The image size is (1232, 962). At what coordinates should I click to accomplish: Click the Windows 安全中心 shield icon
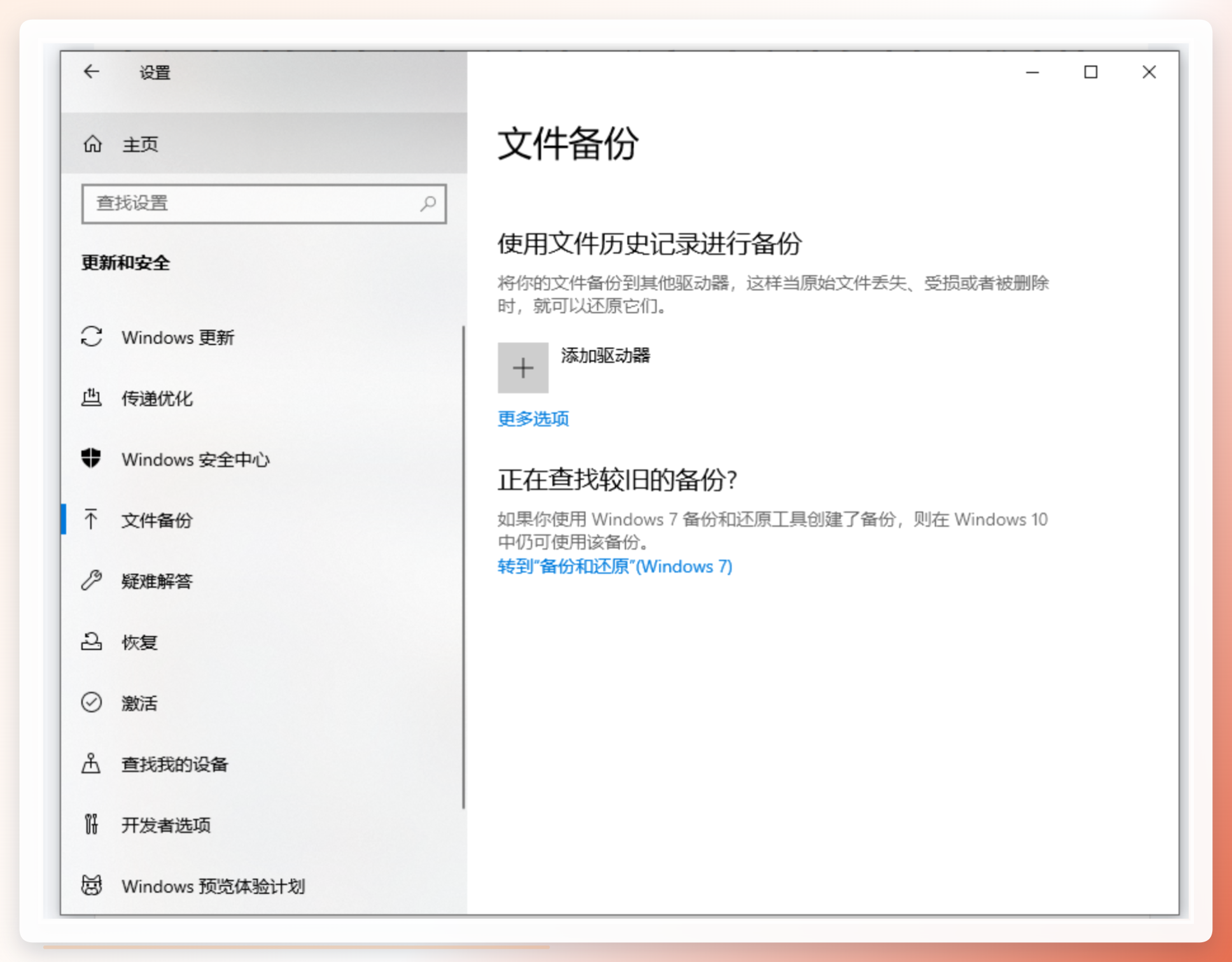coord(92,458)
